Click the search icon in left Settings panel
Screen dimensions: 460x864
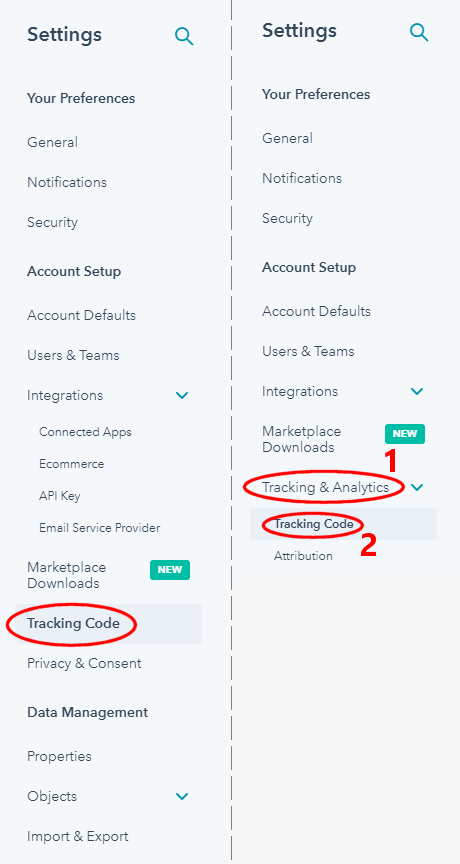coord(184,36)
